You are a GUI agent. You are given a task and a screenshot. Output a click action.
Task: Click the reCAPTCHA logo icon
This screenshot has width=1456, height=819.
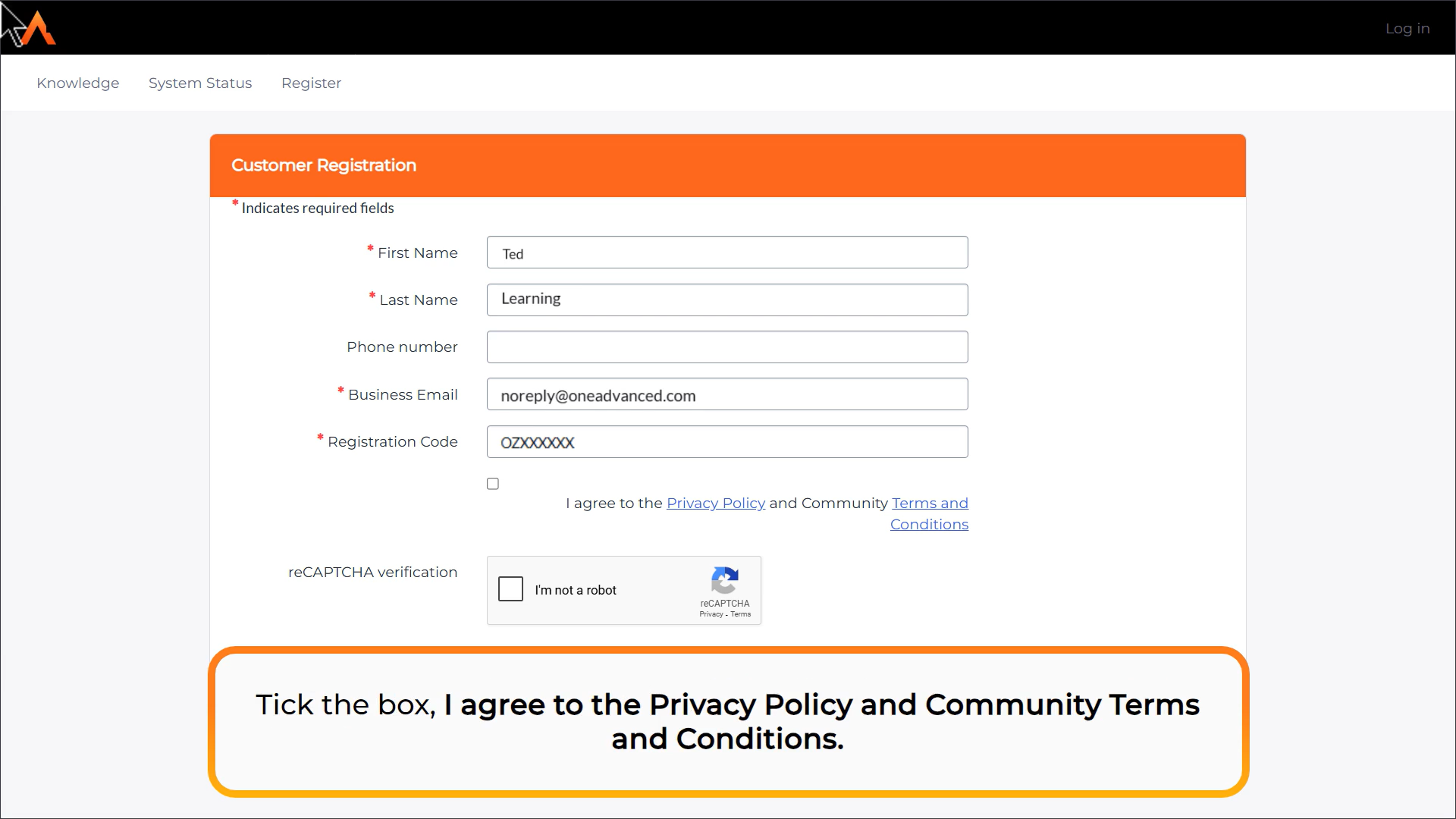[724, 581]
